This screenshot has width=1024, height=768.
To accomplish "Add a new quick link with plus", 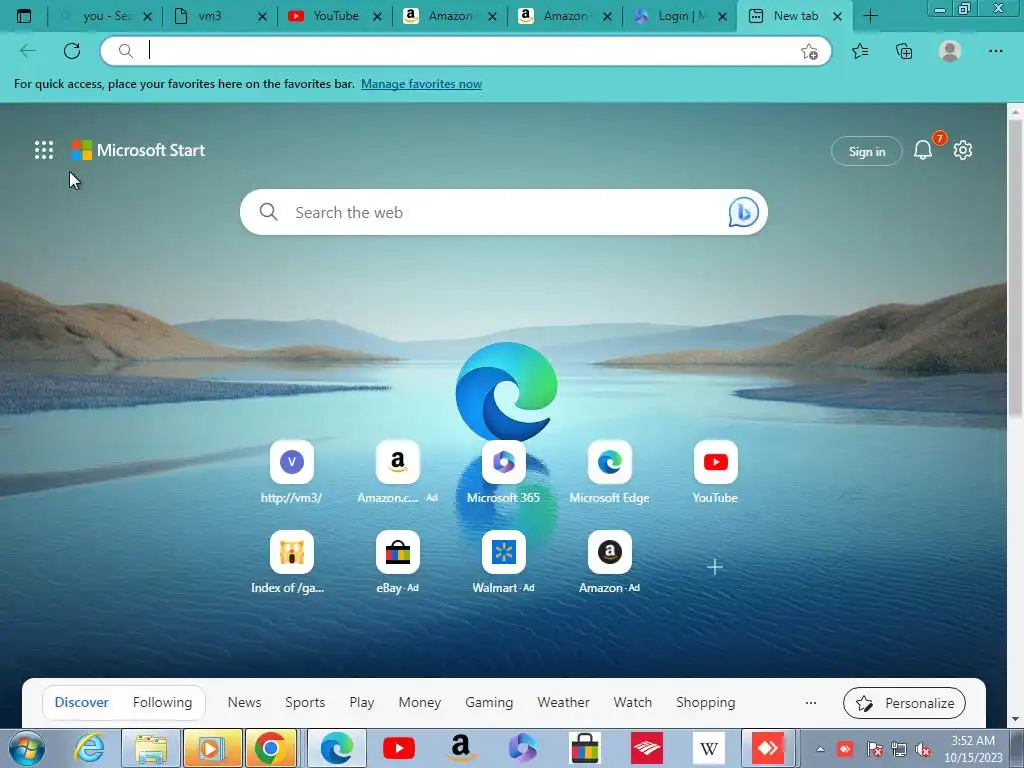I will (714, 567).
